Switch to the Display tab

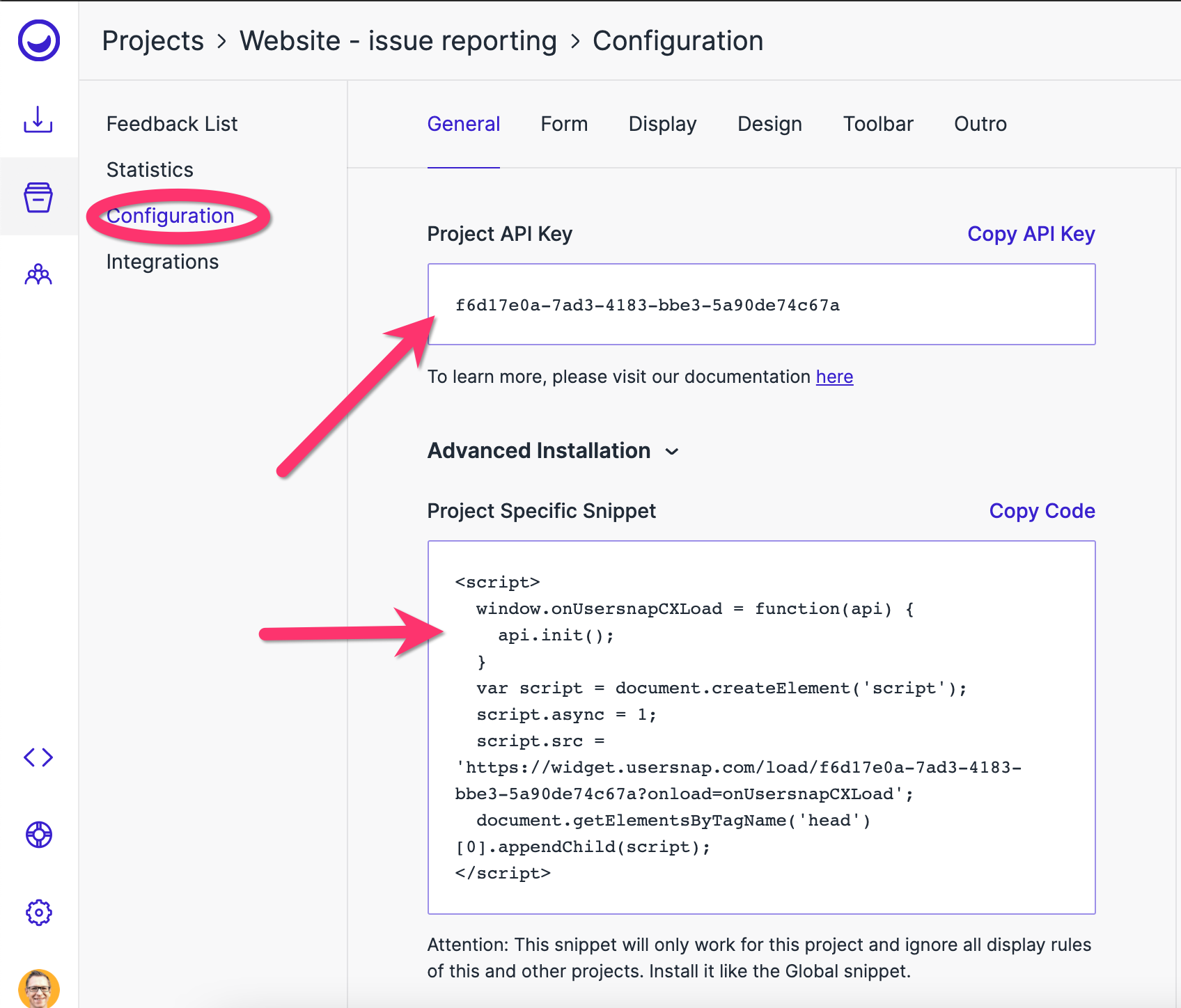point(662,124)
